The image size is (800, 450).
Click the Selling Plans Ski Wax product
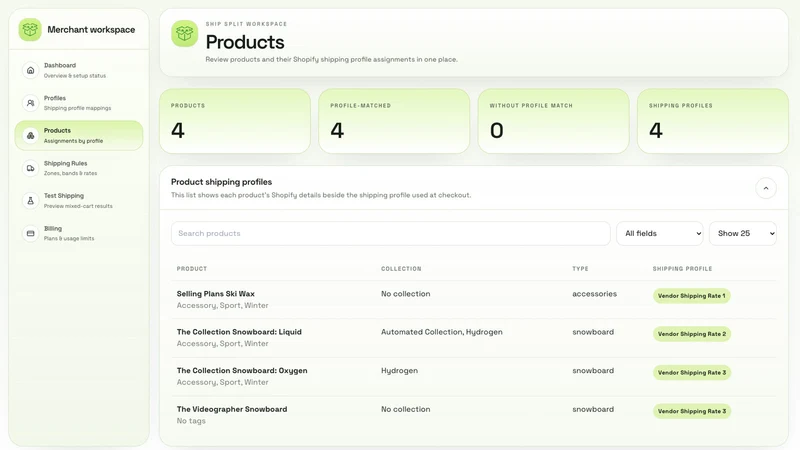216,294
